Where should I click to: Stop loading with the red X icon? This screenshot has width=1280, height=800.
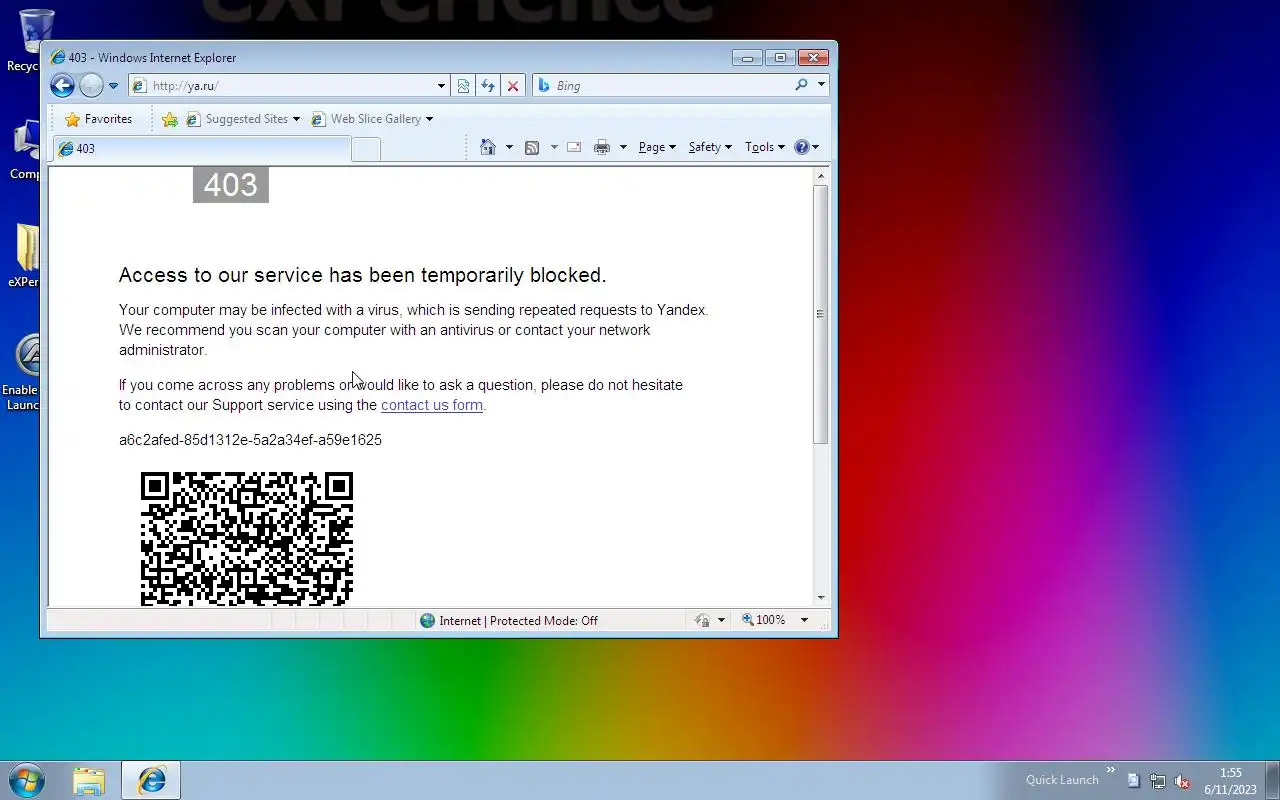[513, 86]
